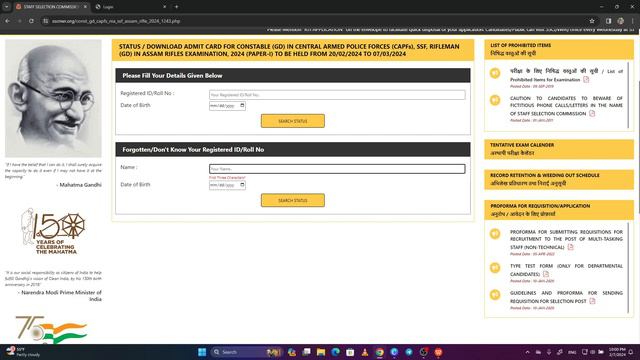The width and height of the screenshot is (640, 360).
Task: Open the tab search dropdown arrow
Action: pyautogui.click(x=7, y=7)
